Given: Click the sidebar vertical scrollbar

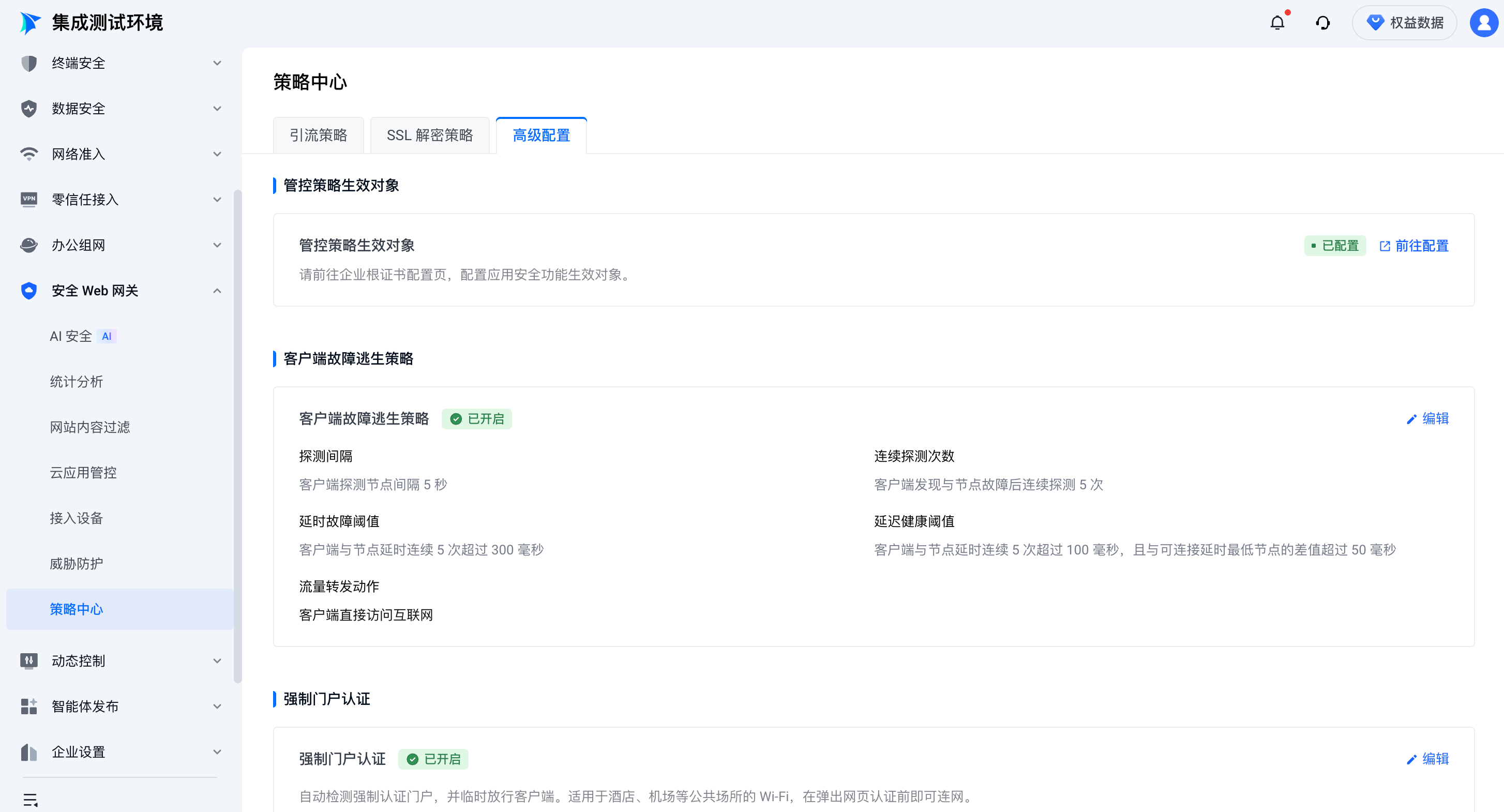Looking at the screenshot, I should coord(237,435).
